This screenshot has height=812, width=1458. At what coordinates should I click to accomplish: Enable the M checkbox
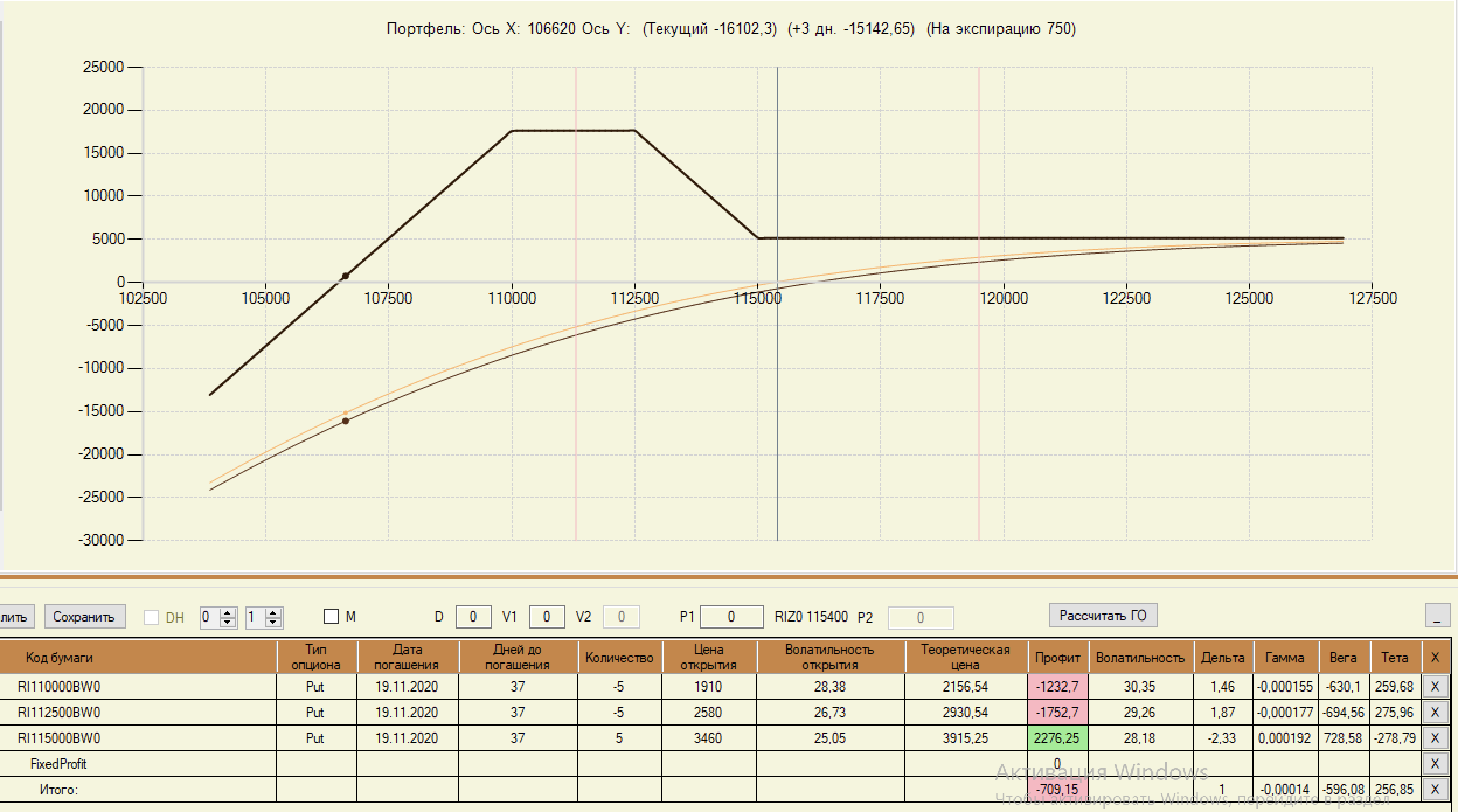(331, 617)
